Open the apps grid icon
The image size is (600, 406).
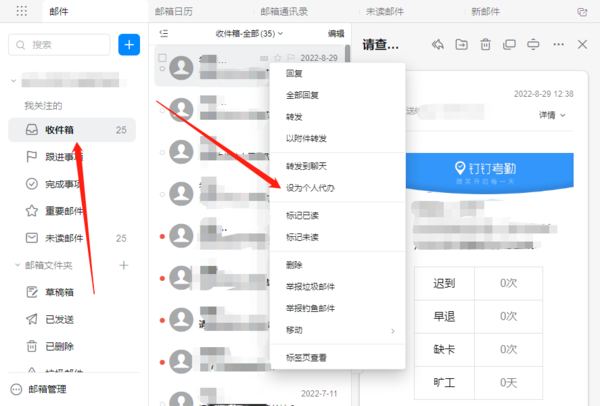pyautogui.click(x=22, y=11)
